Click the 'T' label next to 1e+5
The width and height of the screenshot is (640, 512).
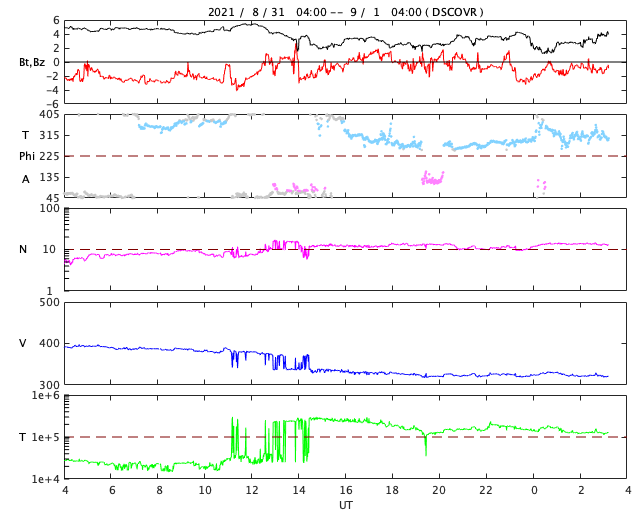click(x=23, y=437)
